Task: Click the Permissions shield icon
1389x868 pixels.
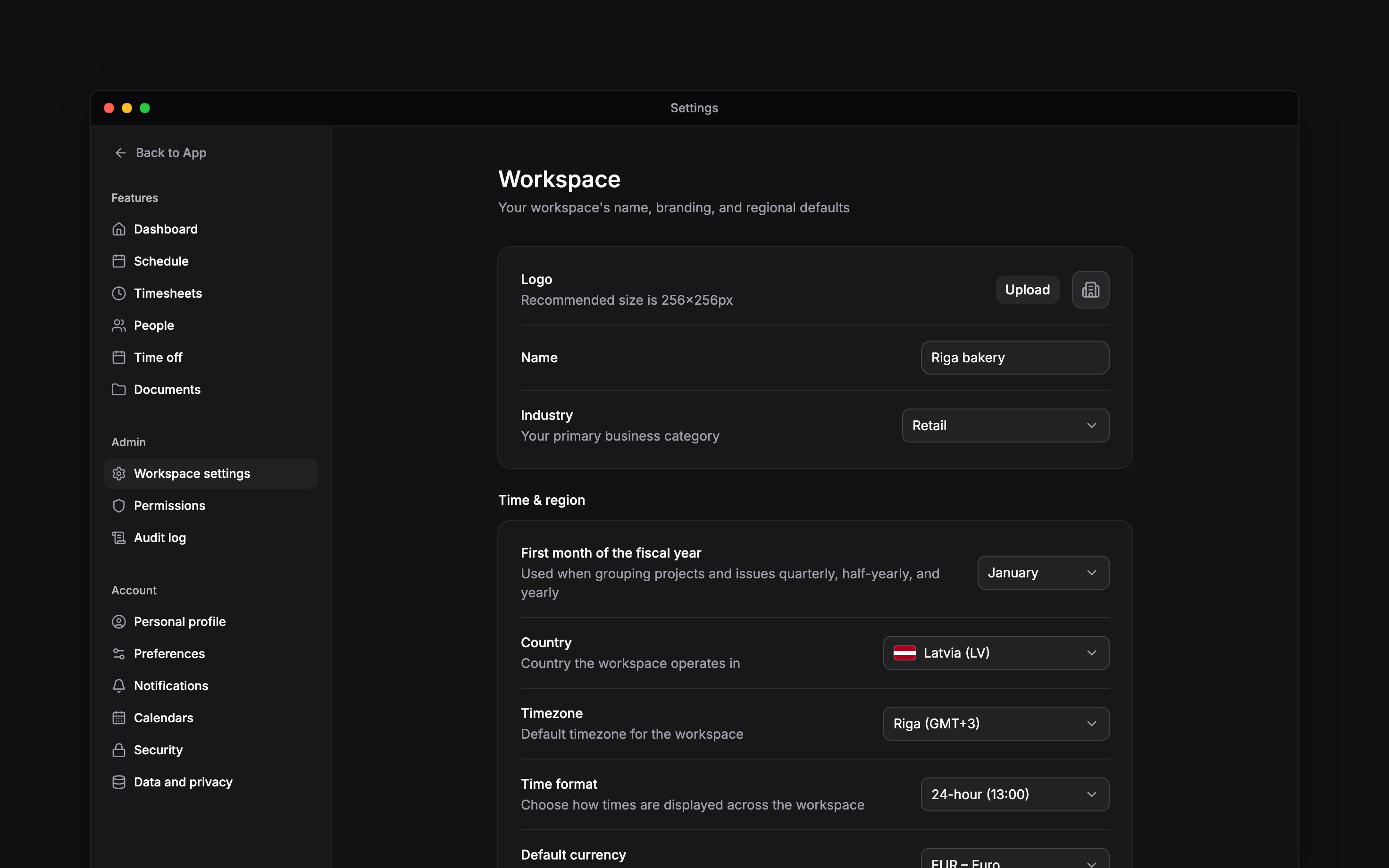Action: 119,506
